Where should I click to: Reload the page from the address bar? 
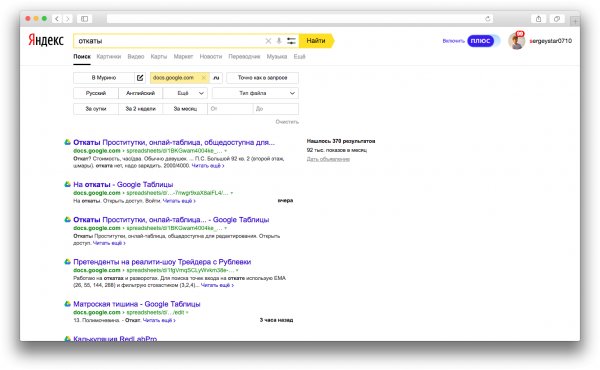coord(488,18)
